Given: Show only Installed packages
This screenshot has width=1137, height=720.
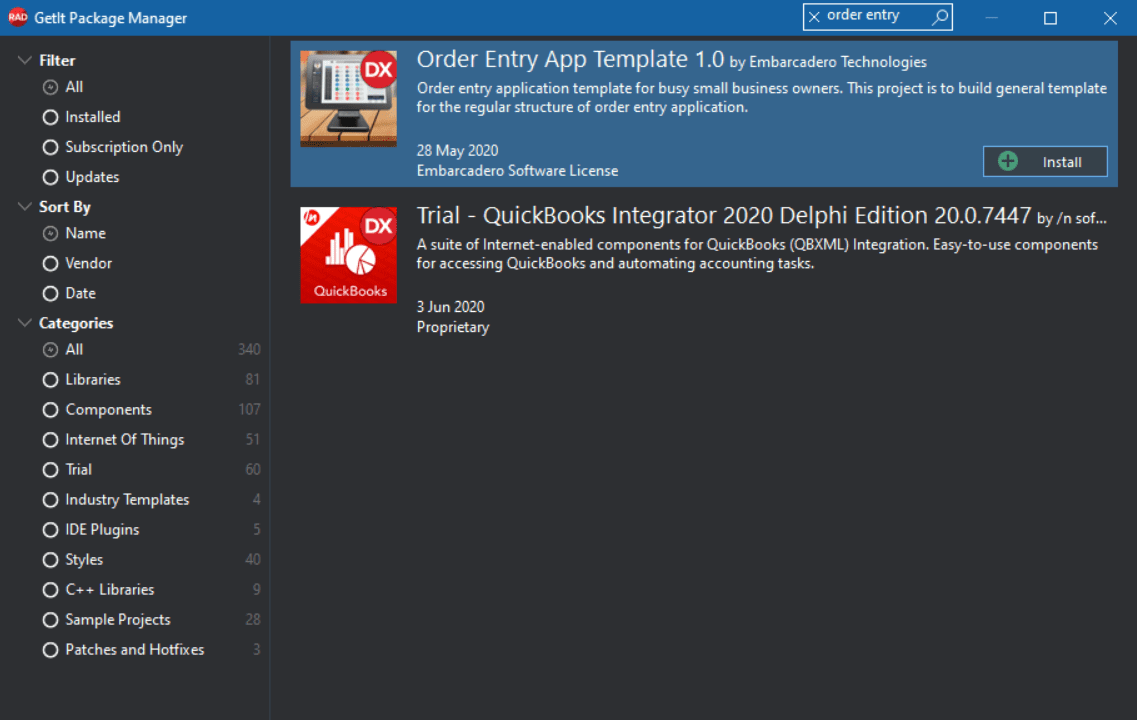Looking at the screenshot, I should click(x=81, y=117).
